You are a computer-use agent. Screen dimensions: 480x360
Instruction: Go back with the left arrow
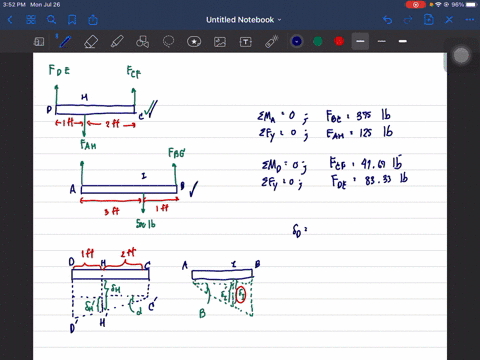(10, 20)
